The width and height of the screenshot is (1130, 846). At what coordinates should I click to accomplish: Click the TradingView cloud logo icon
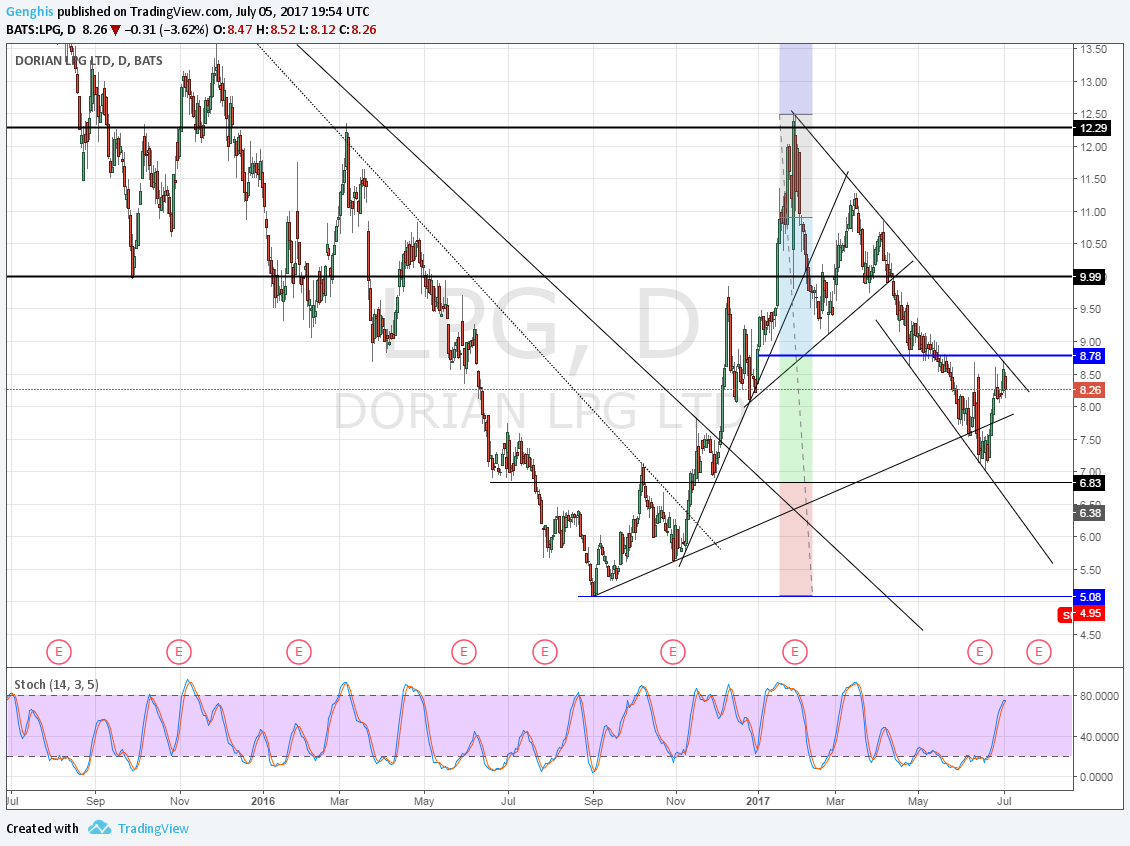coord(99,828)
